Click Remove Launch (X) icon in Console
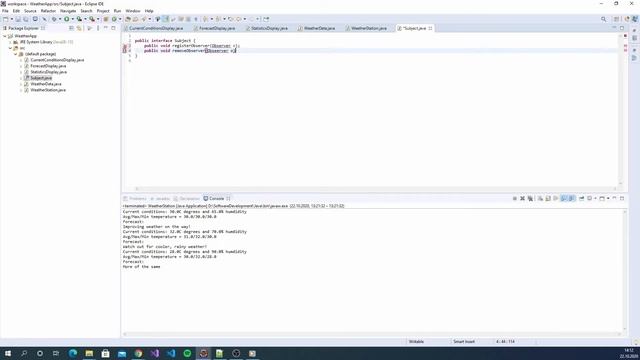Viewport: 640px width, 360px height. [522, 198]
